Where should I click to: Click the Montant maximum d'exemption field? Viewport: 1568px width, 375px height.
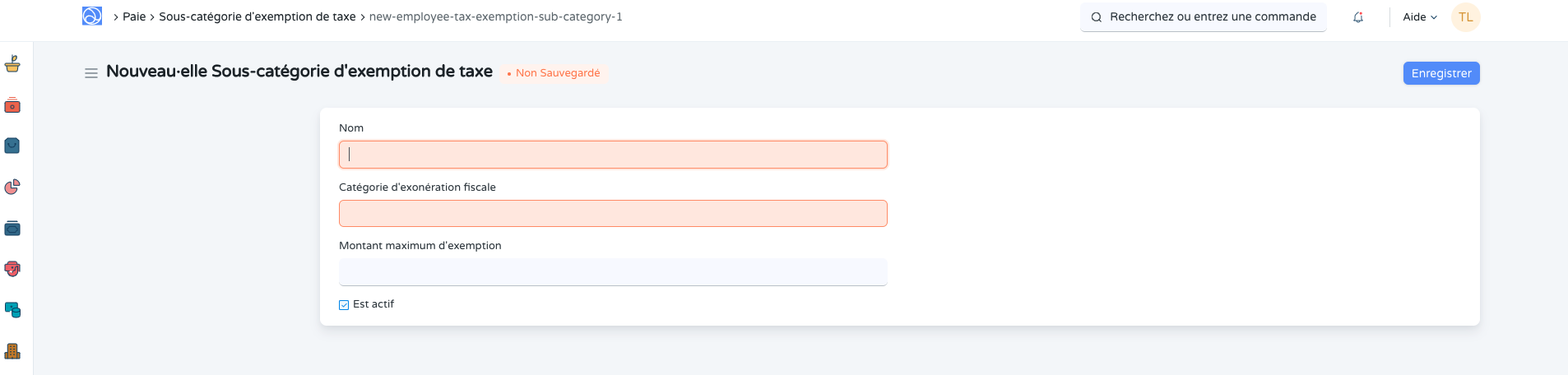(x=613, y=272)
